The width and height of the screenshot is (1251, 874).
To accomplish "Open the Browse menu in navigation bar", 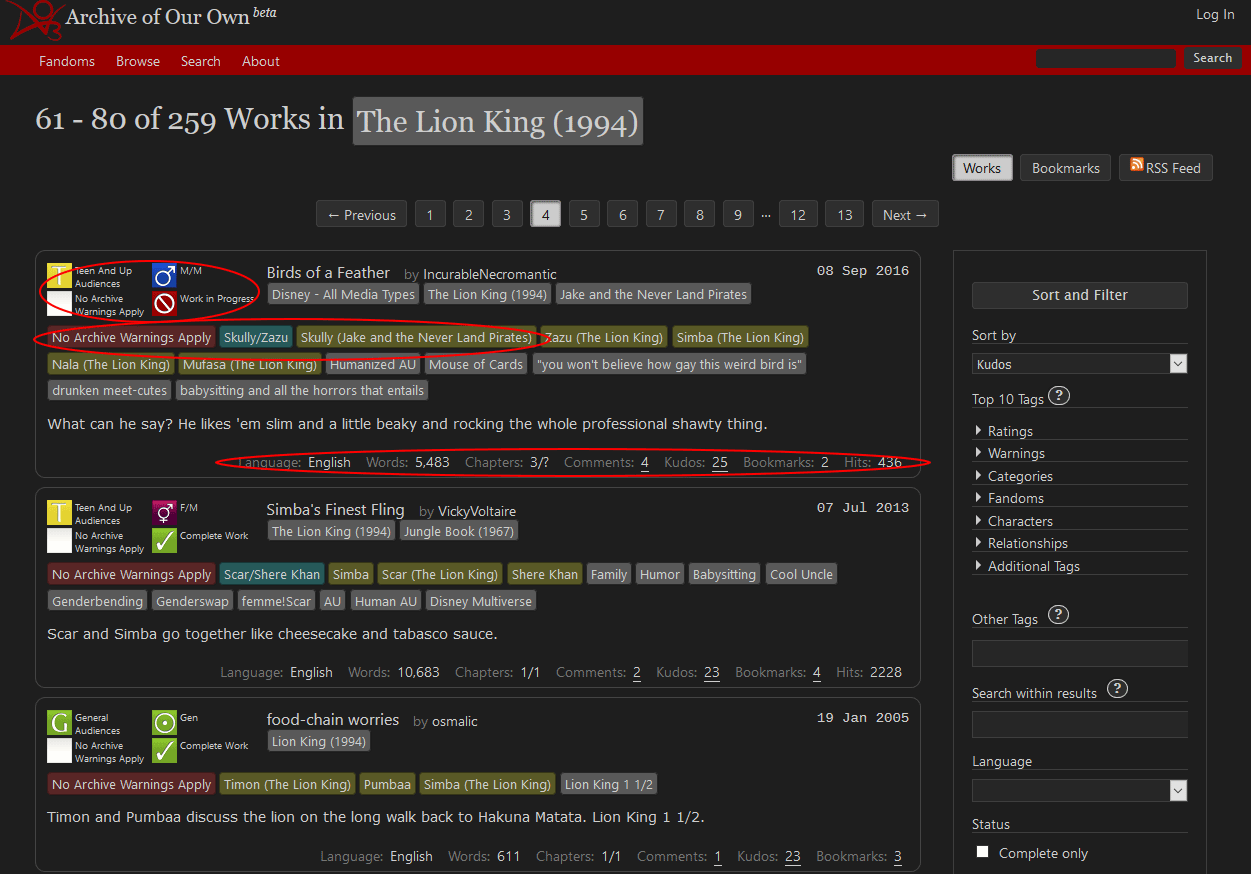I will (x=138, y=61).
